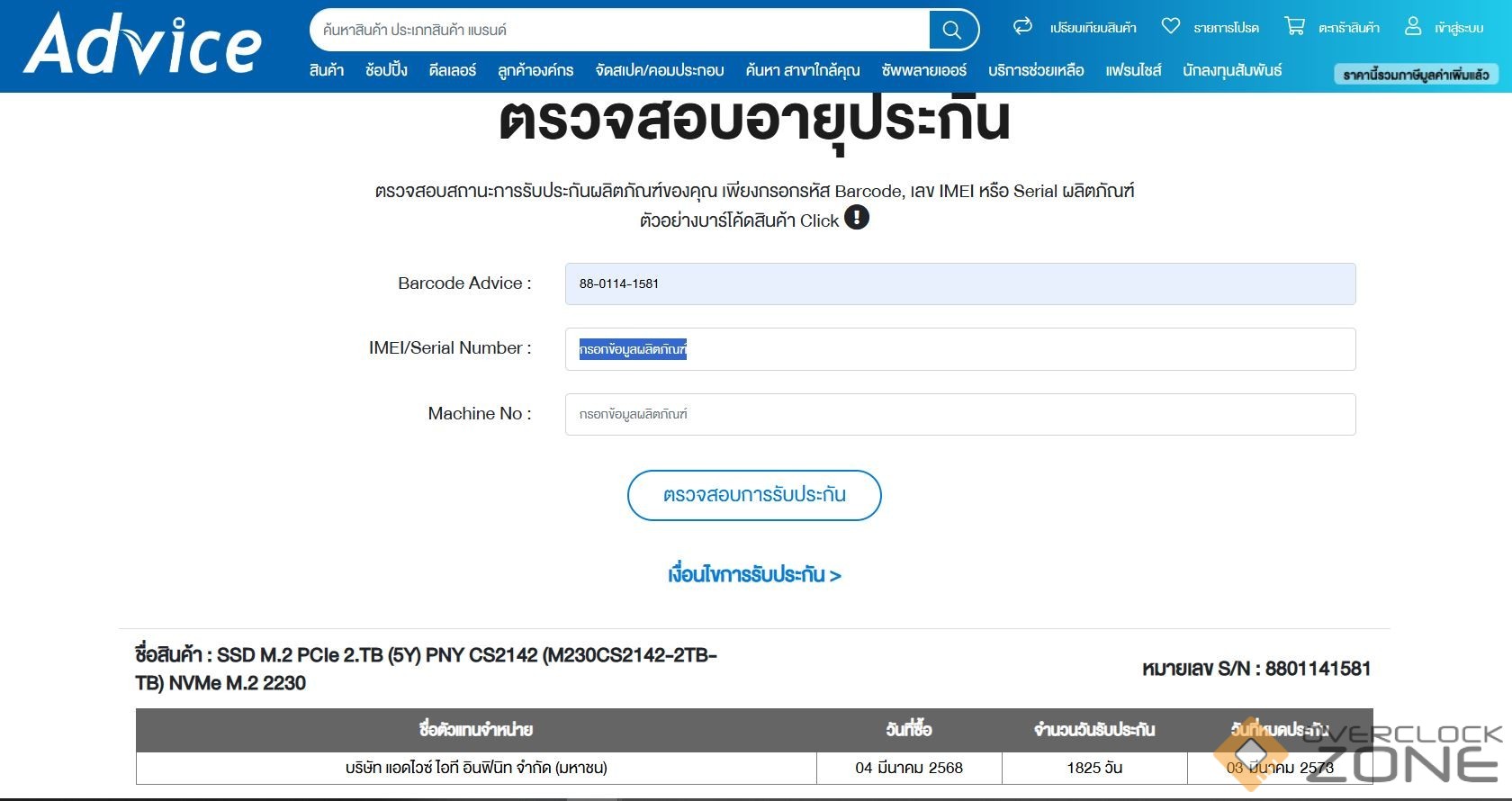Open the บริการช่วยเหลือ menu
Image resolution: width=1512 pixels, height=801 pixels.
click(1036, 70)
